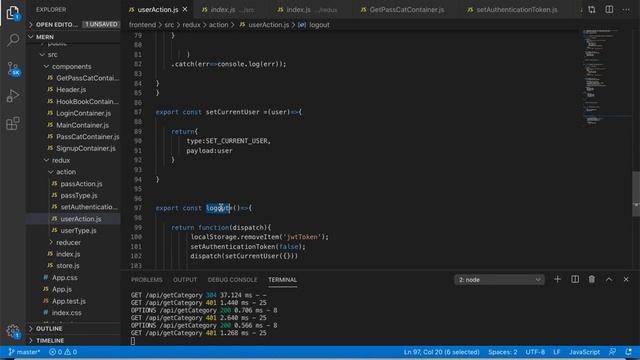Open Go to Line via Ln 97, Col 20

441,352
